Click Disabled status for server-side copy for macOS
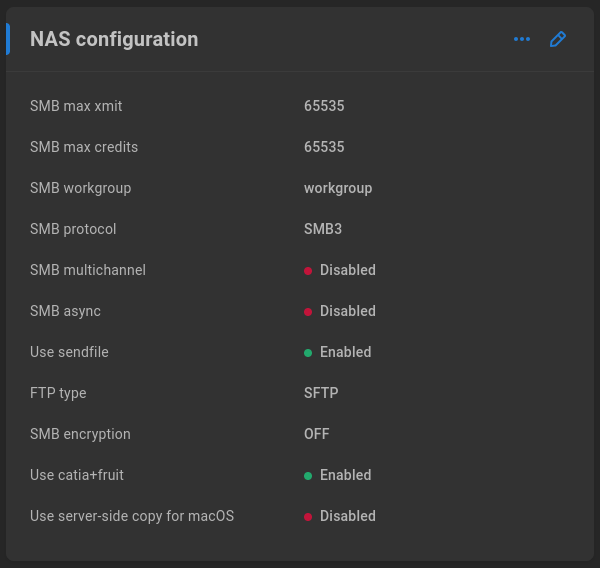Image resolution: width=600 pixels, height=568 pixels. 340,516
